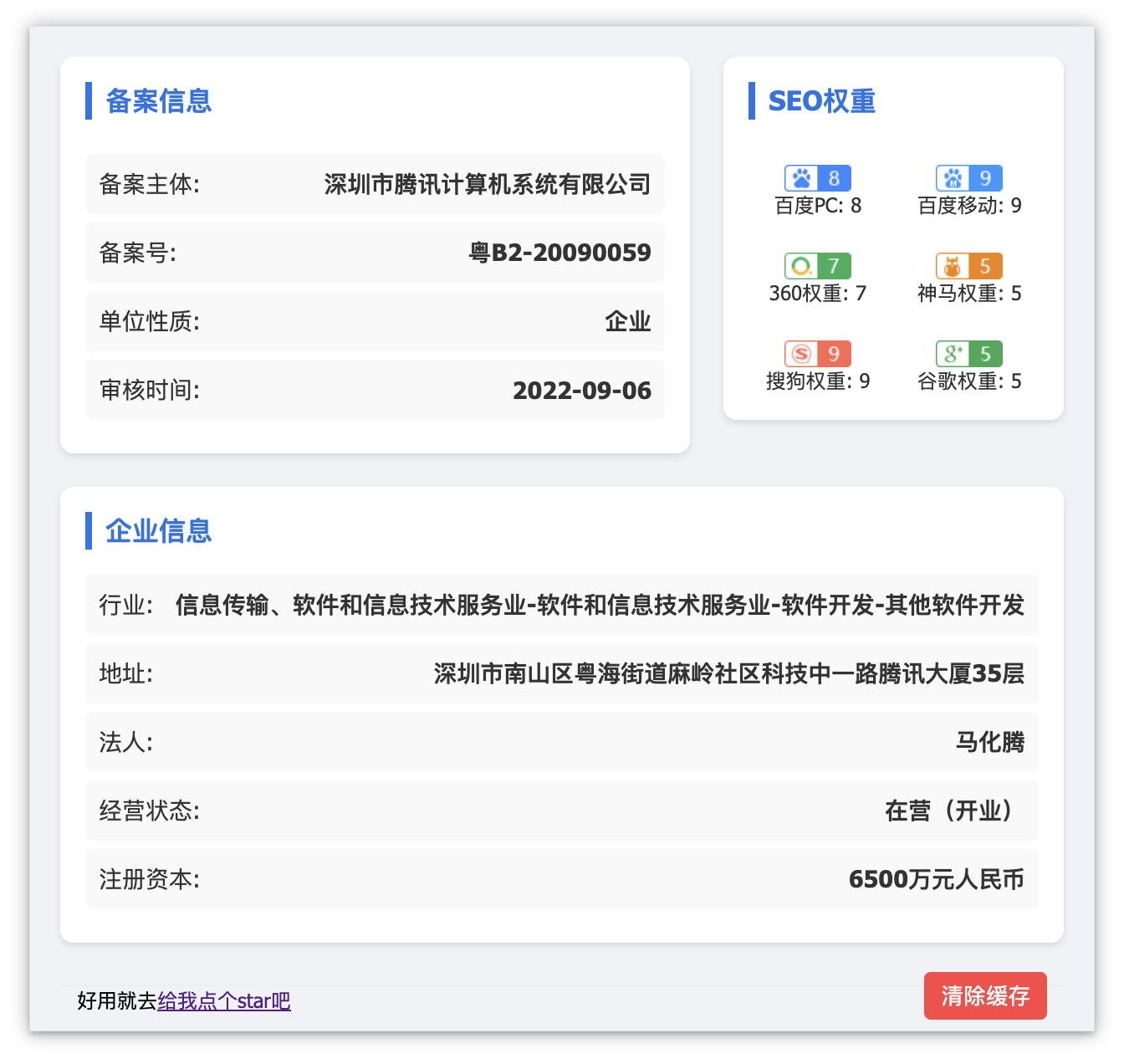Select the 备案号 粤B2-20090059 value
1124x1064 pixels.
tap(561, 253)
